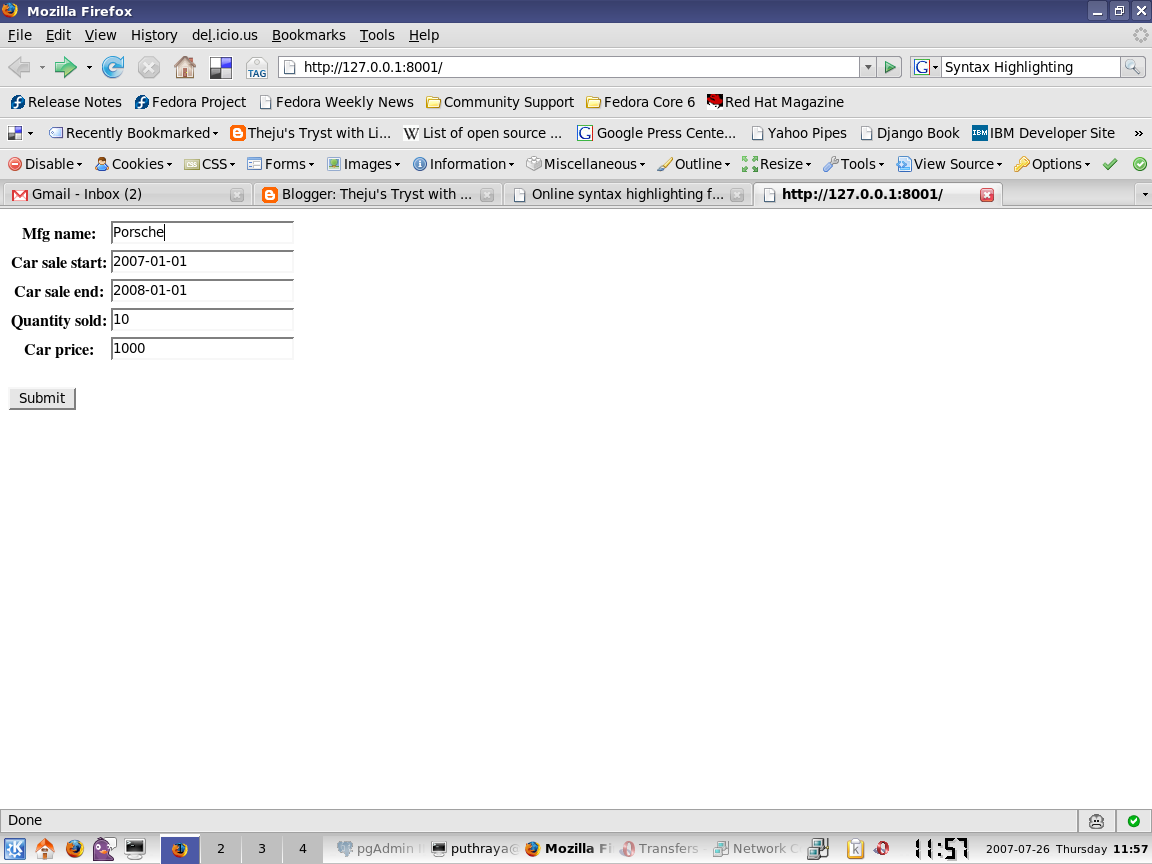Screen dimensions: 1152x864
Task: Open the Community Support bookmark folder
Action: click(500, 102)
